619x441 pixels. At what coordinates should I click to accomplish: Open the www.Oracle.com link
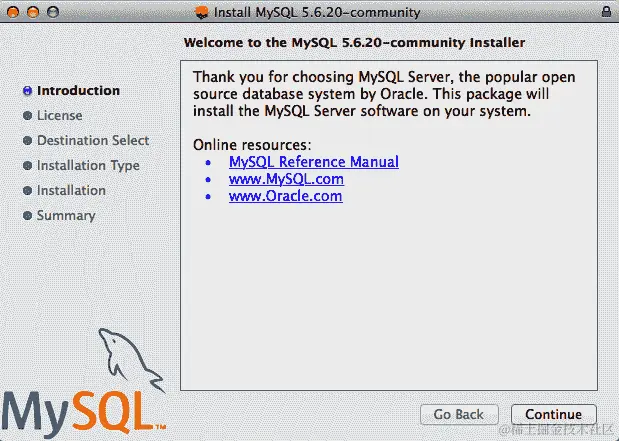coord(285,196)
